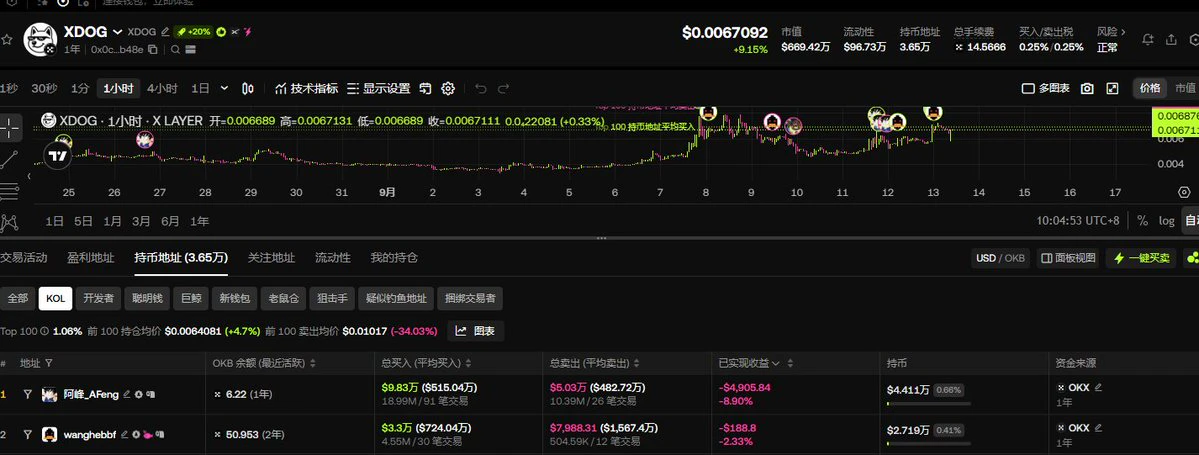Add XDOG to favorites with star icon
The width and height of the screenshot is (1199, 455).
click(7, 39)
